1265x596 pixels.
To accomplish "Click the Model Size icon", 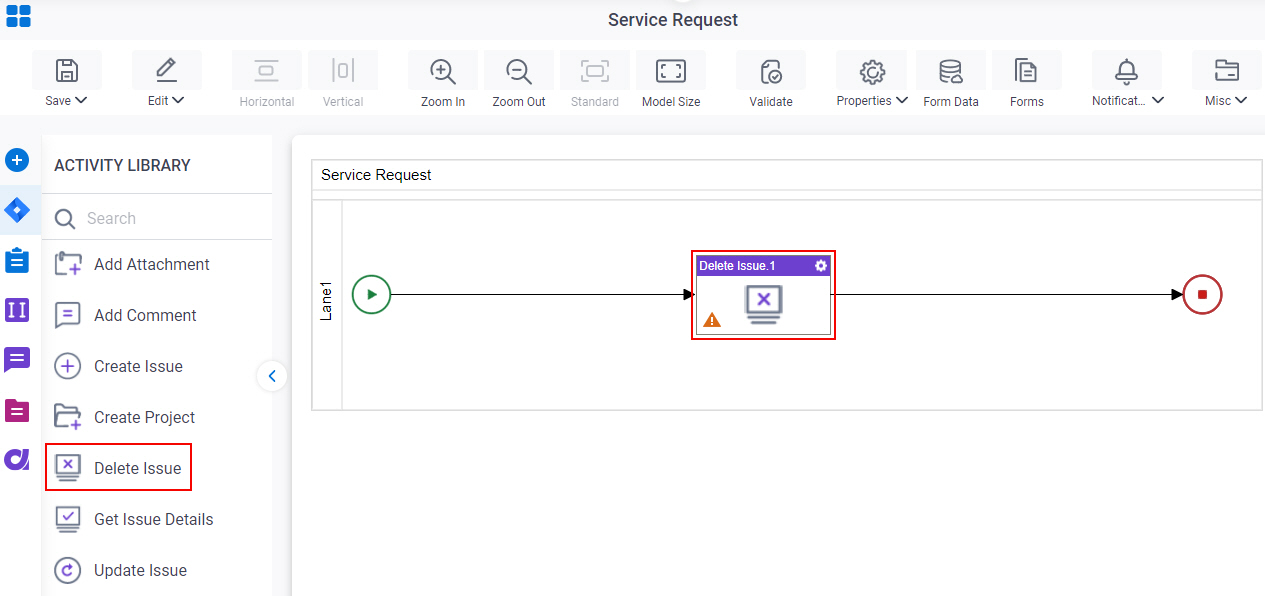I will click(670, 71).
